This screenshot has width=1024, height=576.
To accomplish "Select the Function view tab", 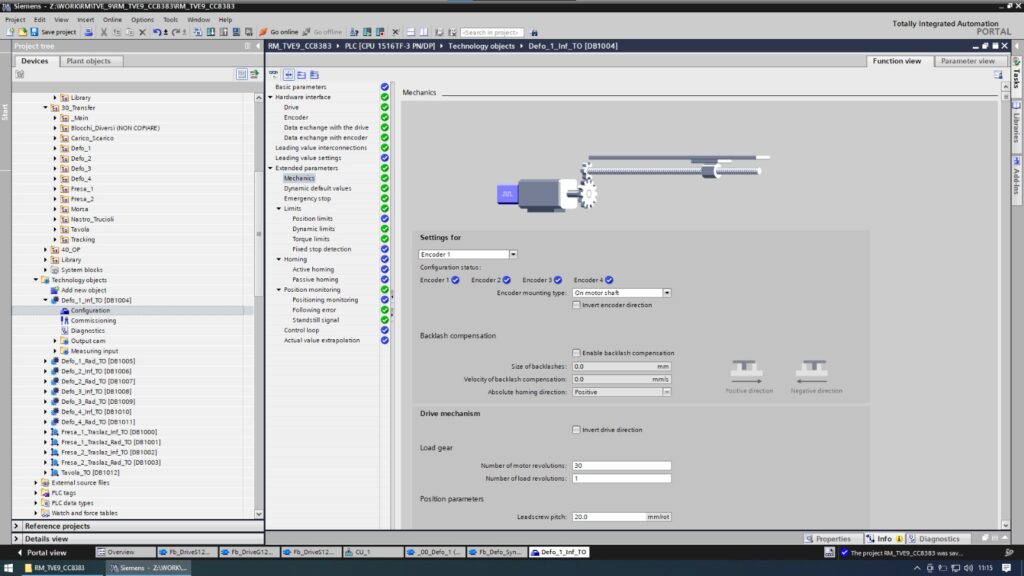I will (897, 61).
